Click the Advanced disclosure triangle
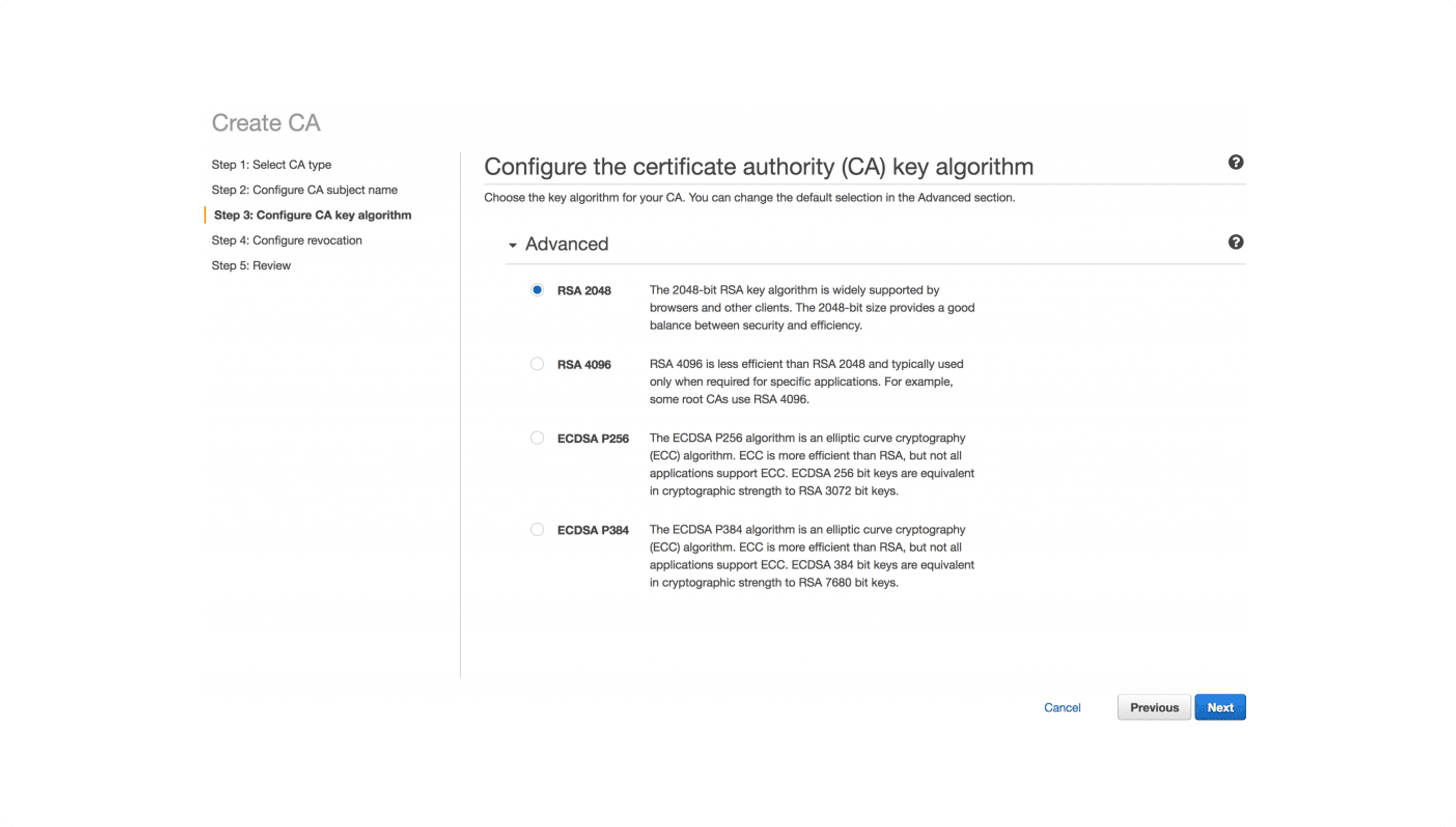1456x827 pixels. 512,243
